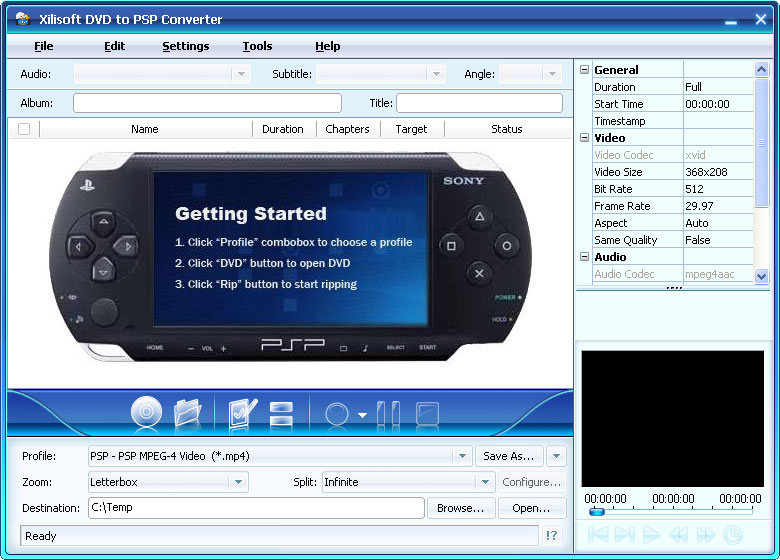Click the !? help icon beside status bar

[552, 536]
